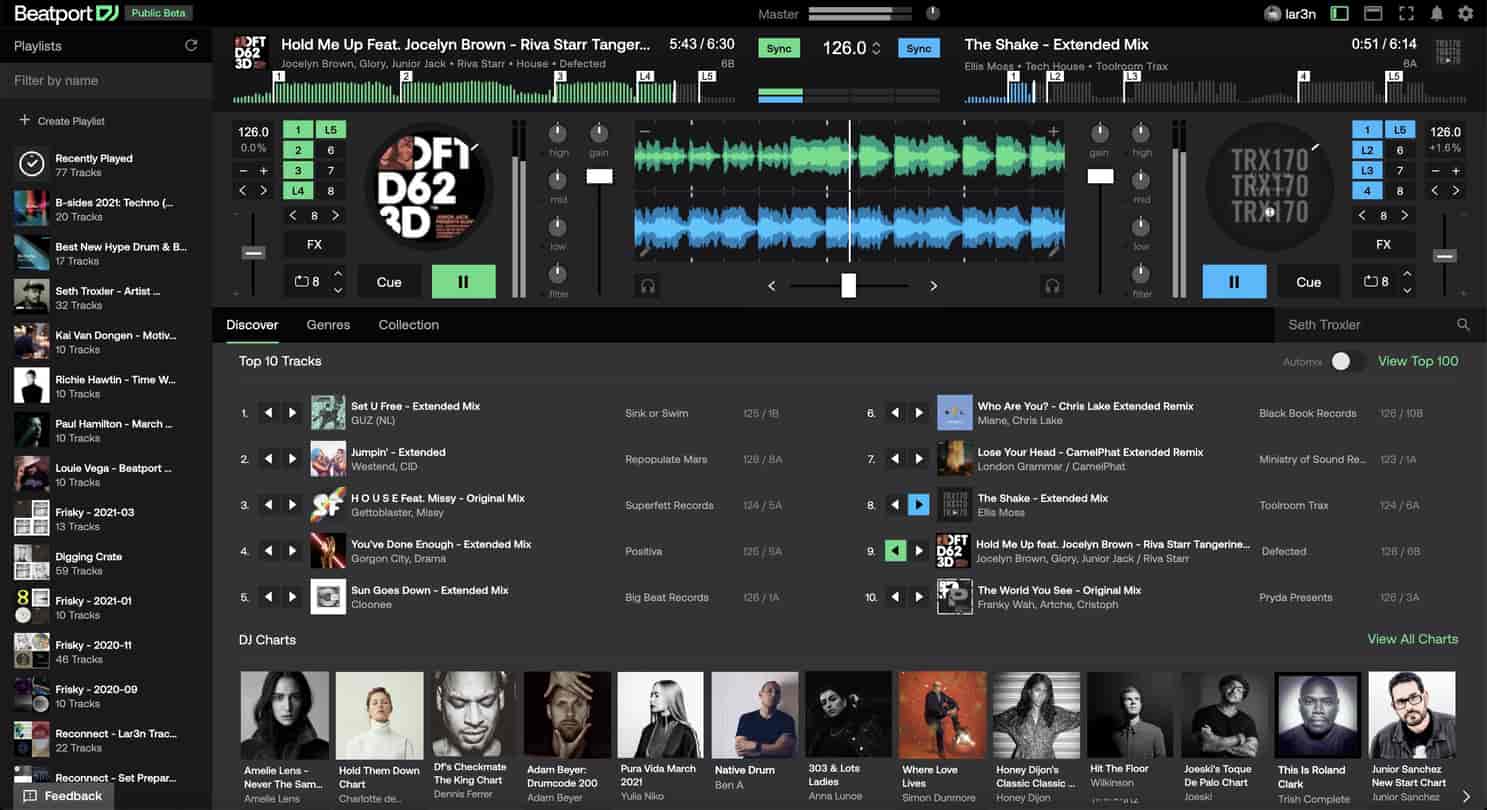Click the next hot cue bank arrow

(x=337, y=214)
